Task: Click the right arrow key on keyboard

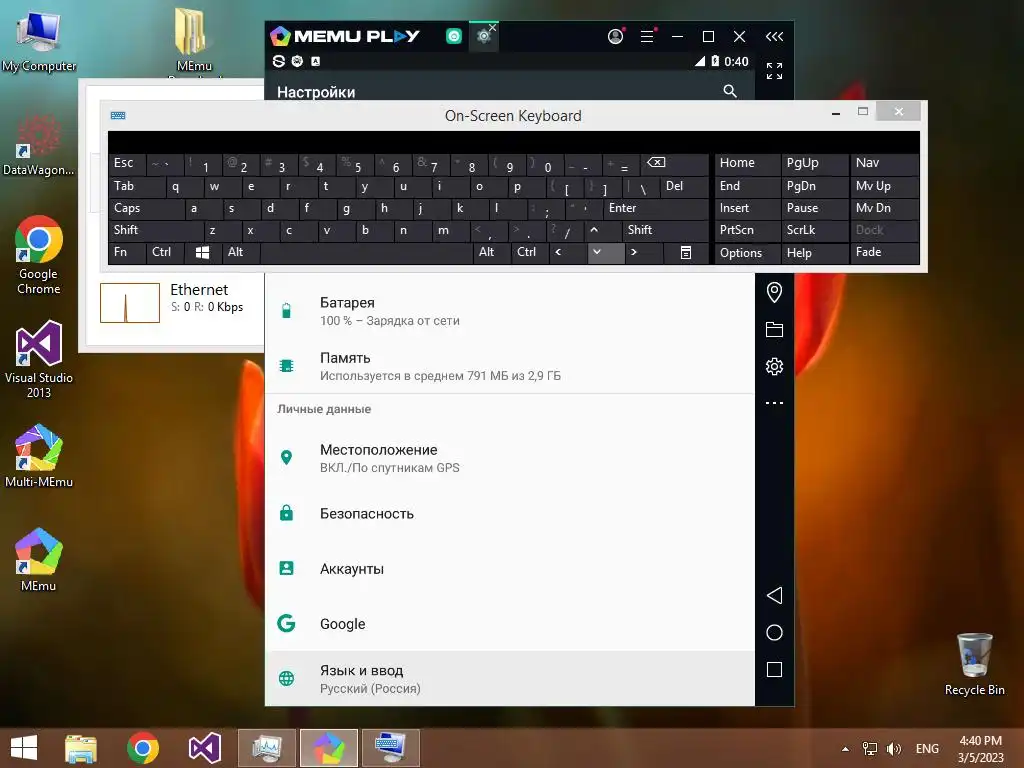Action: 643,253
